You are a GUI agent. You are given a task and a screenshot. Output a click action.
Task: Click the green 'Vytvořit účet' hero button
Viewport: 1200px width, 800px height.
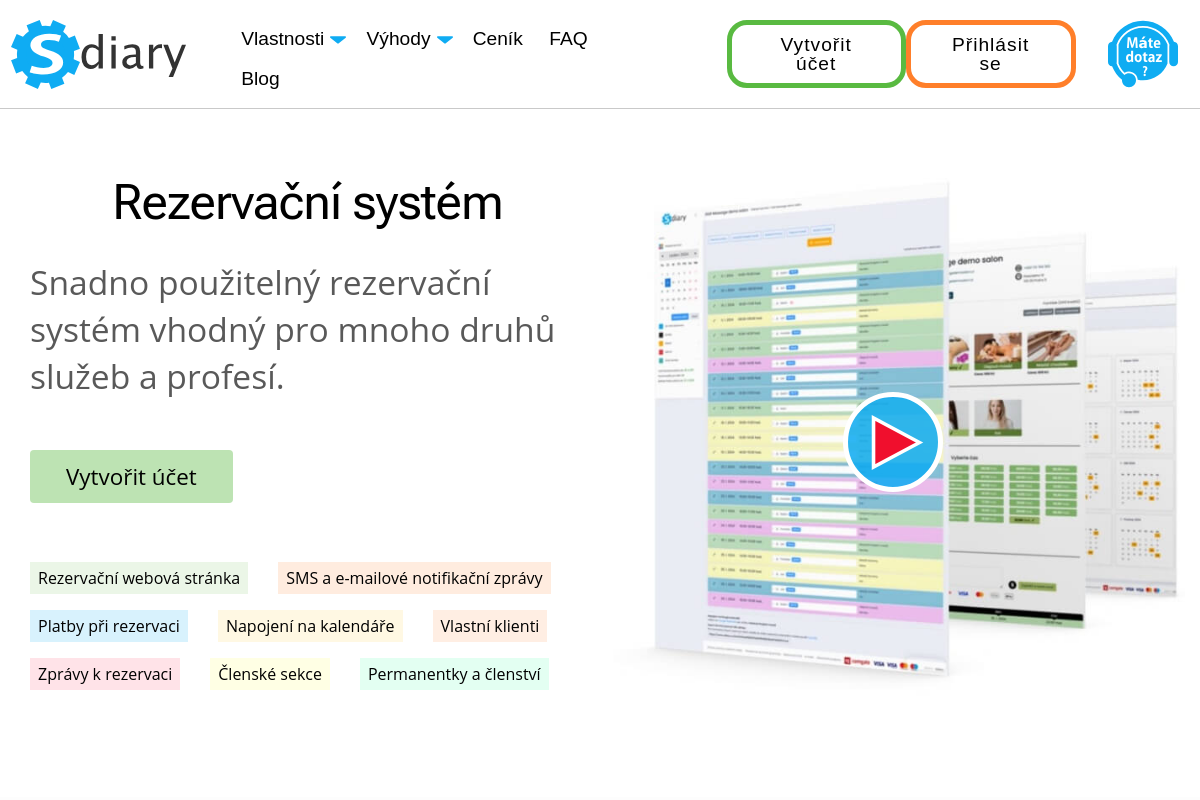[131, 477]
